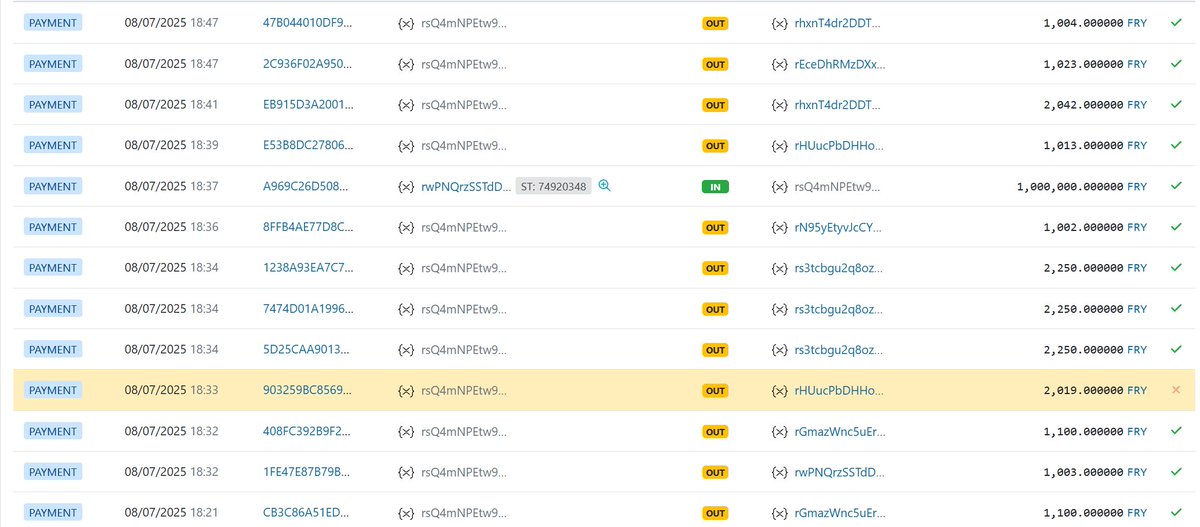Open transaction hash 1FE47E87B79B
The width and height of the screenshot is (1200, 527).
click(308, 472)
